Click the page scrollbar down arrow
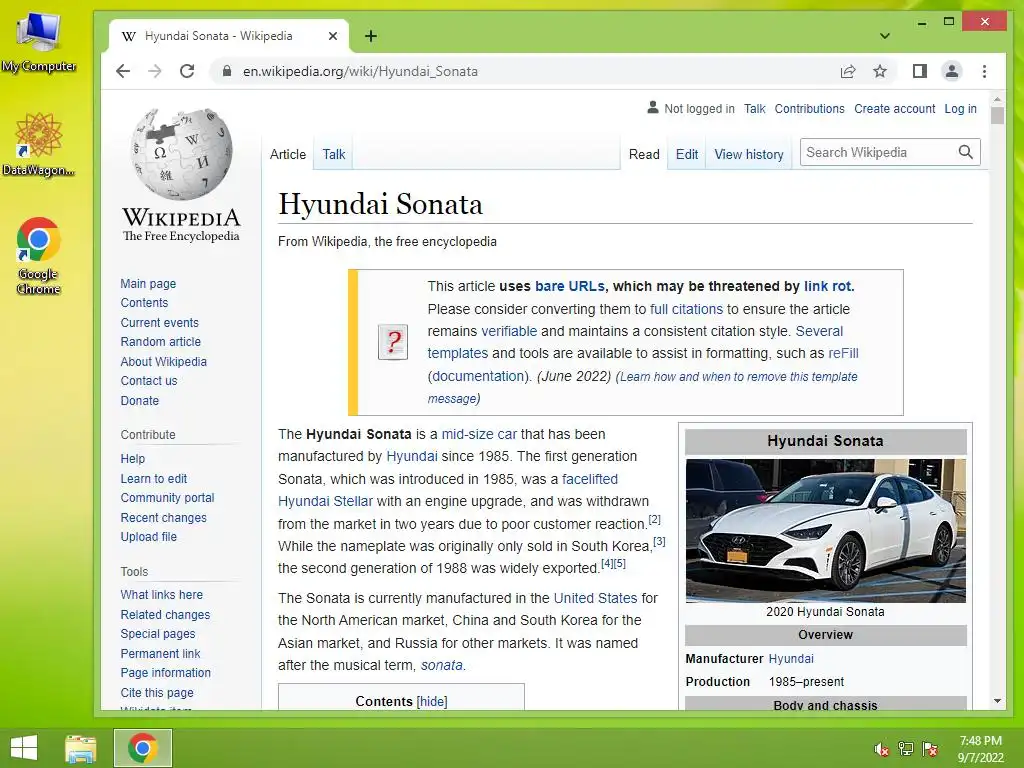This screenshot has width=1024, height=768. click(x=997, y=701)
